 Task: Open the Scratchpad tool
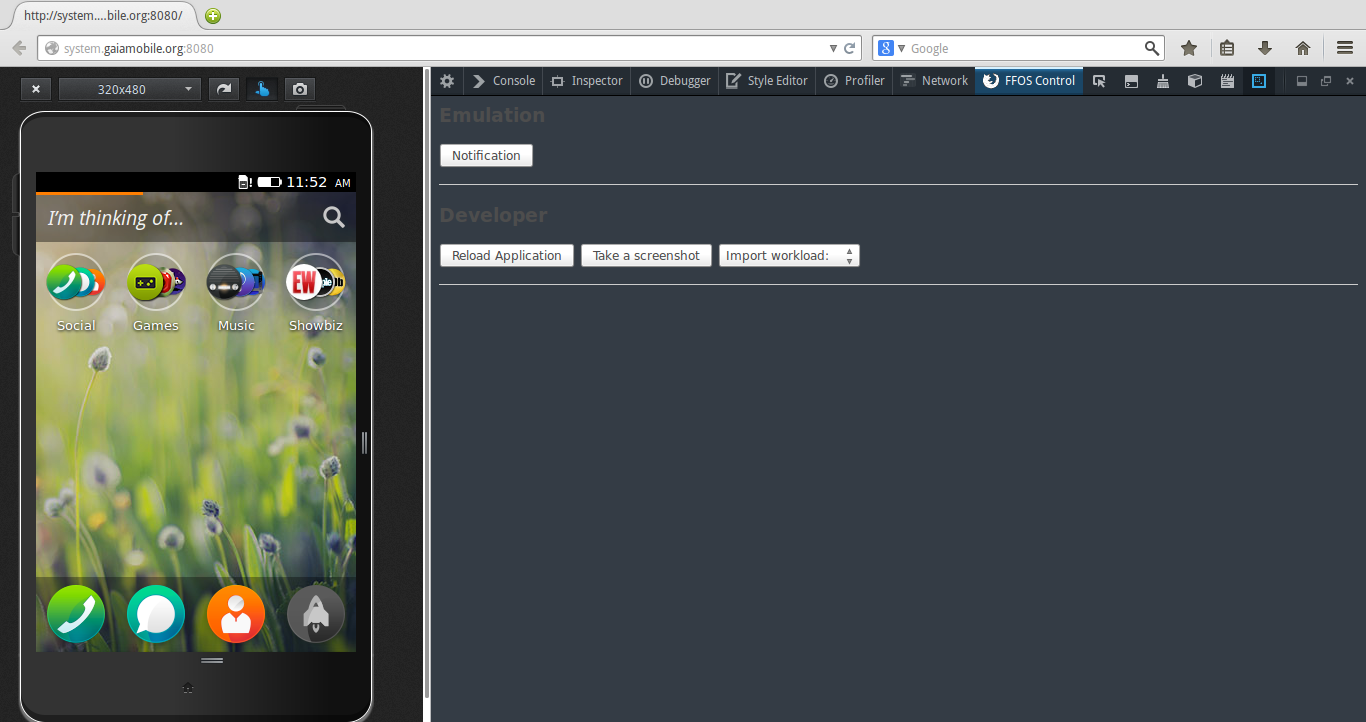click(x=1227, y=81)
